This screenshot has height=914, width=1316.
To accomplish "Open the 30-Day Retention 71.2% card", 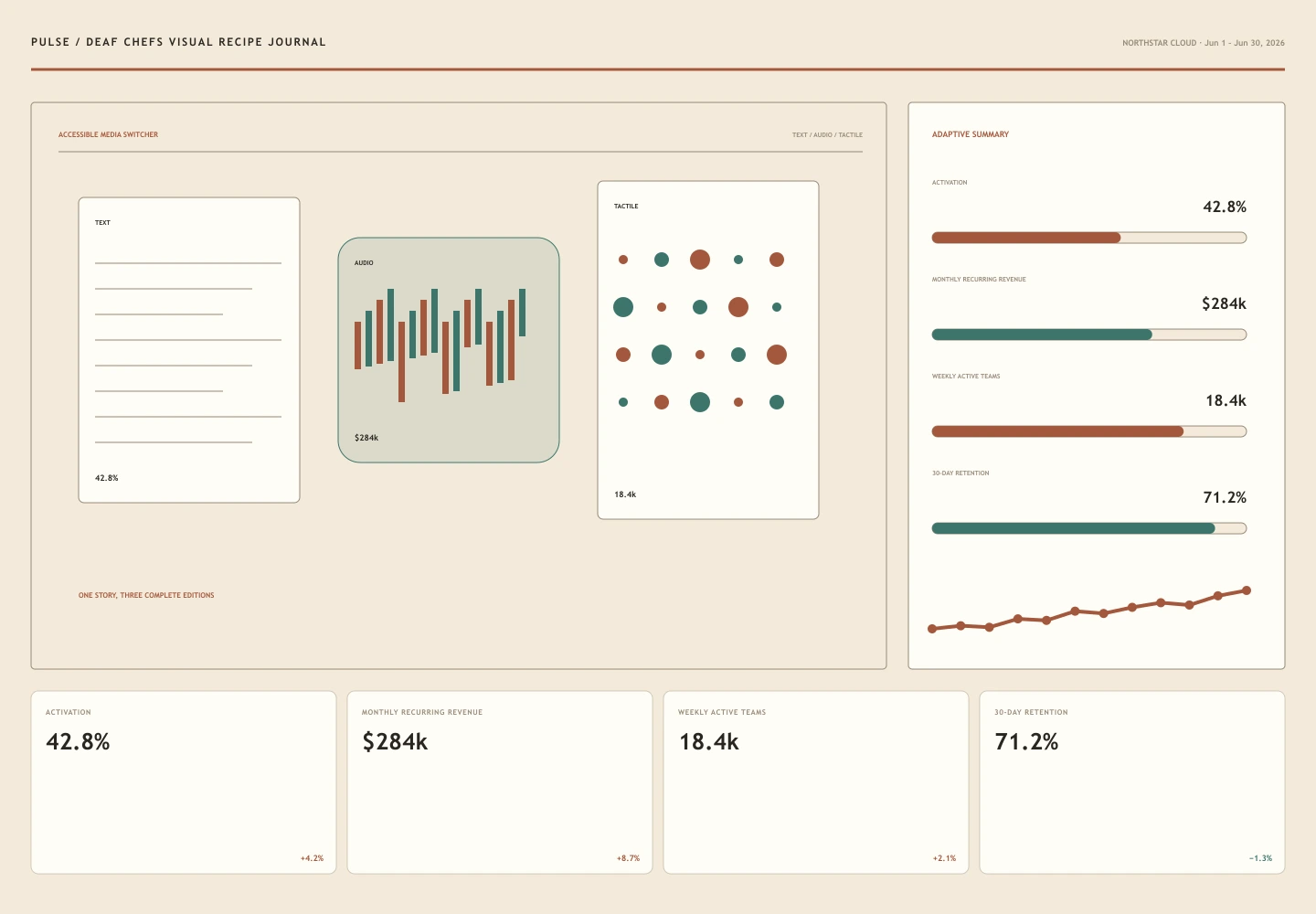I will 1132,782.
